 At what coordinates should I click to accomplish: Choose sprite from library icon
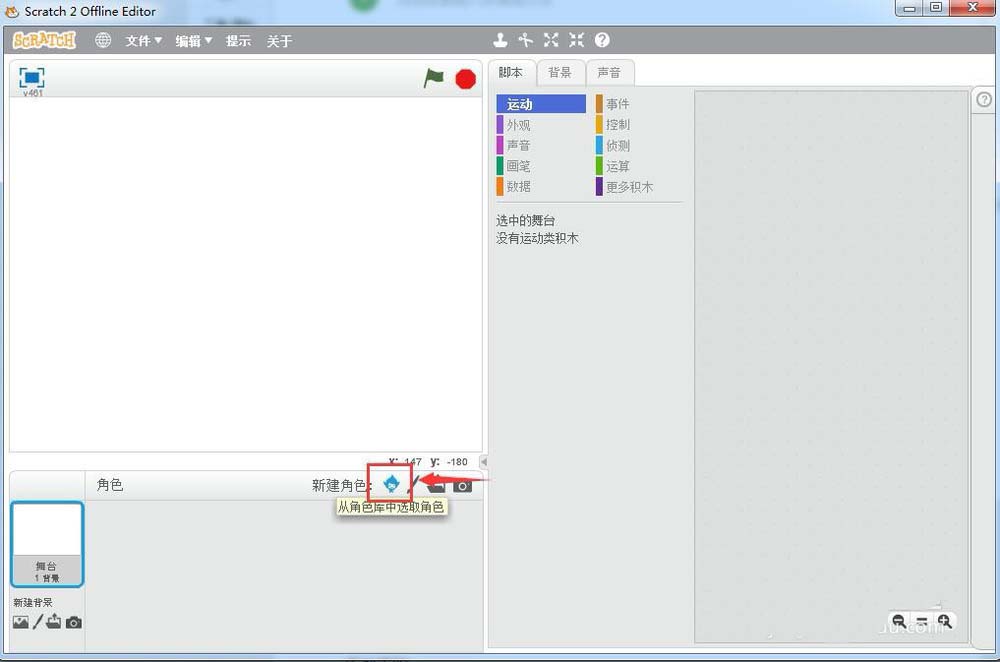[391, 484]
